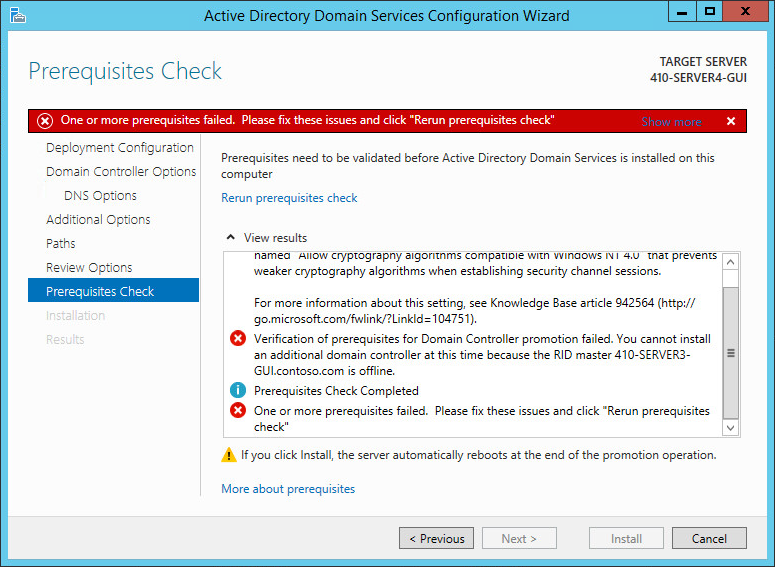Dismiss the red error banner with X
Viewport: 775px width, 567px height.
tap(731, 121)
